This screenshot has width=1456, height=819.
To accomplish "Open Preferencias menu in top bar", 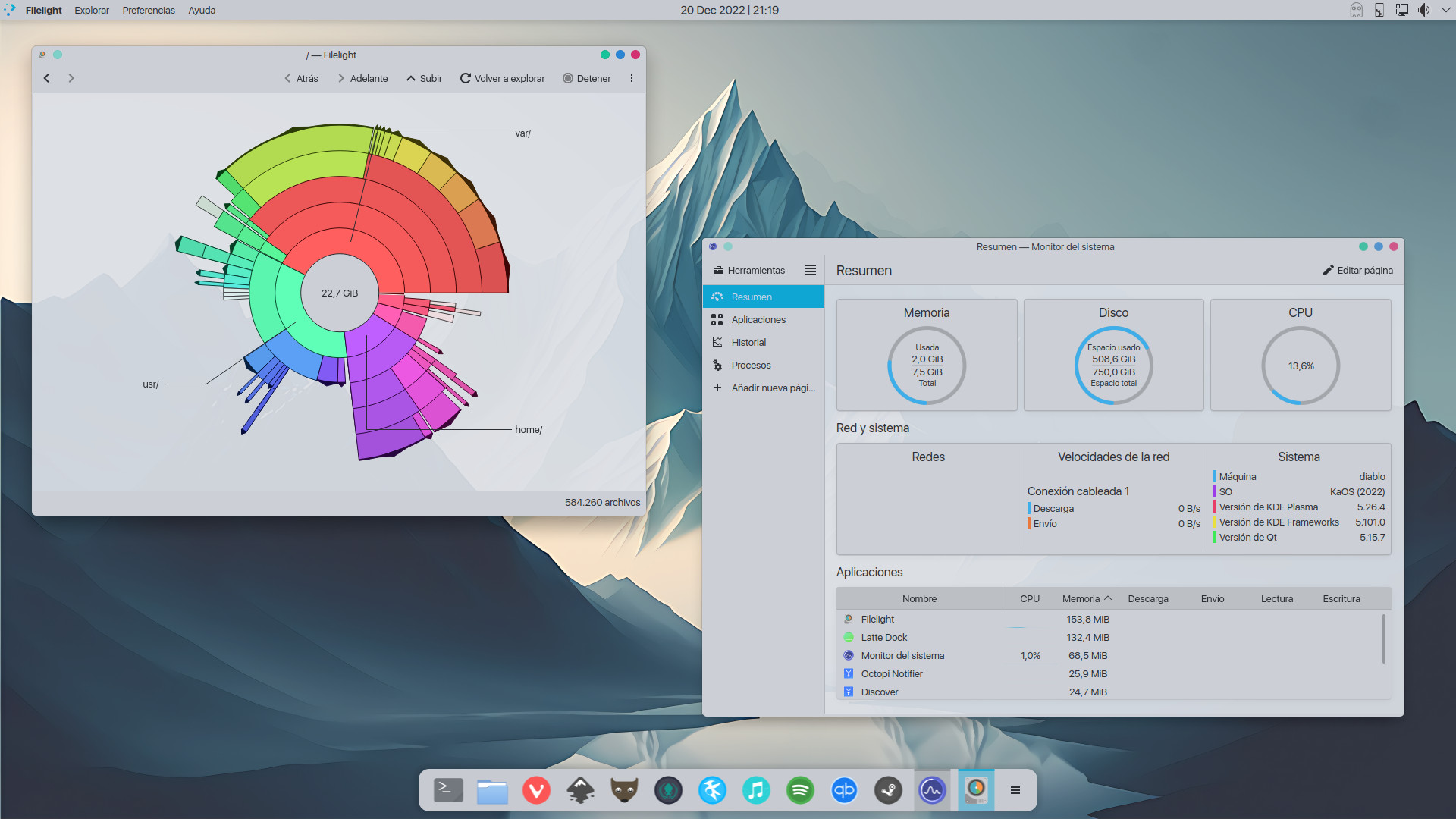I will [149, 10].
